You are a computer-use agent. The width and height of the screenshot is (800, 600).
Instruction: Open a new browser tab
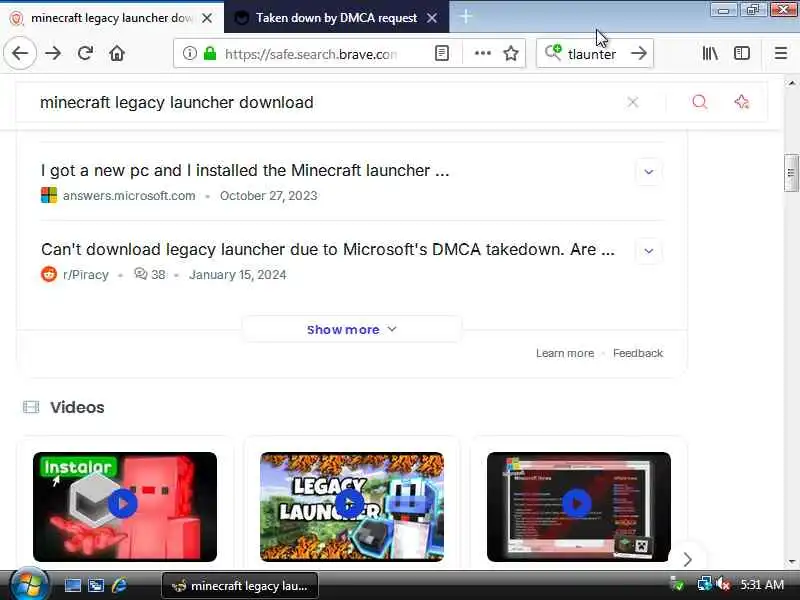tap(465, 17)
